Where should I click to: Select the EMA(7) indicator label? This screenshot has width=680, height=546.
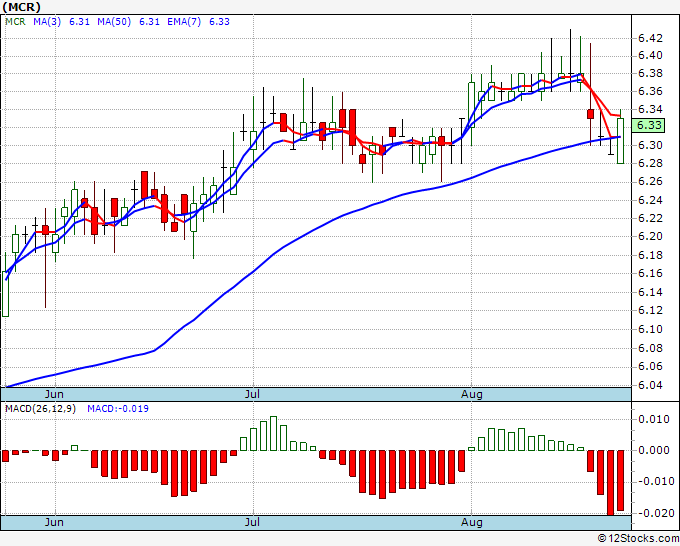pos(184,22)
